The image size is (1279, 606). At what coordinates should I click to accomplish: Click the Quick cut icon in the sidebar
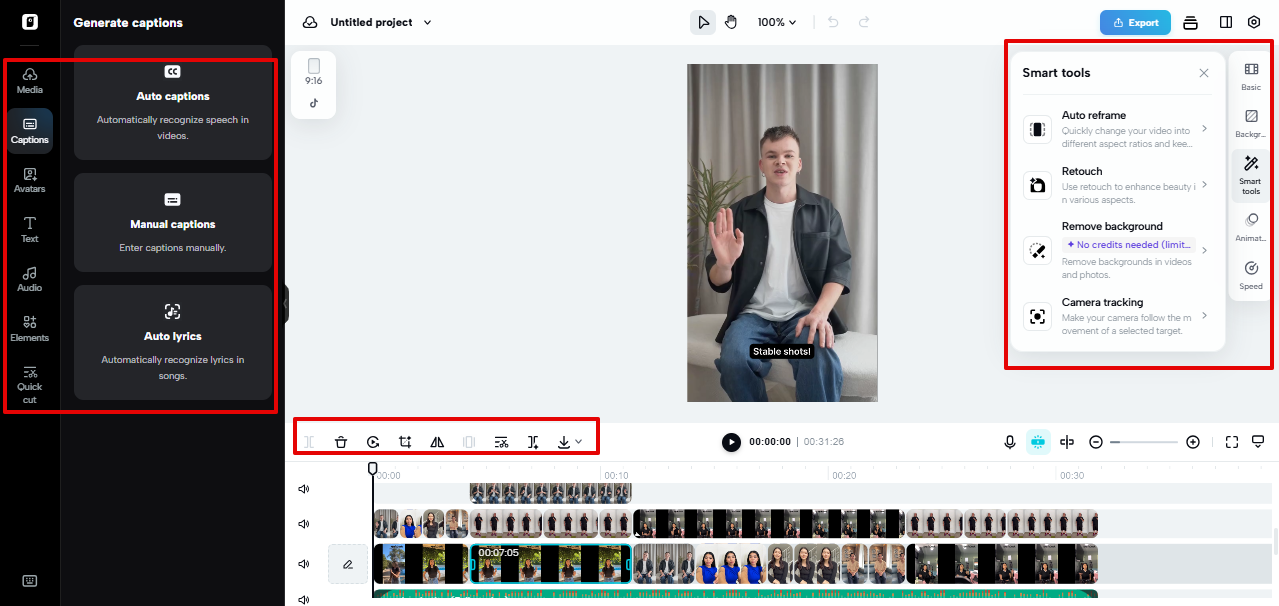tap(29, 385)
